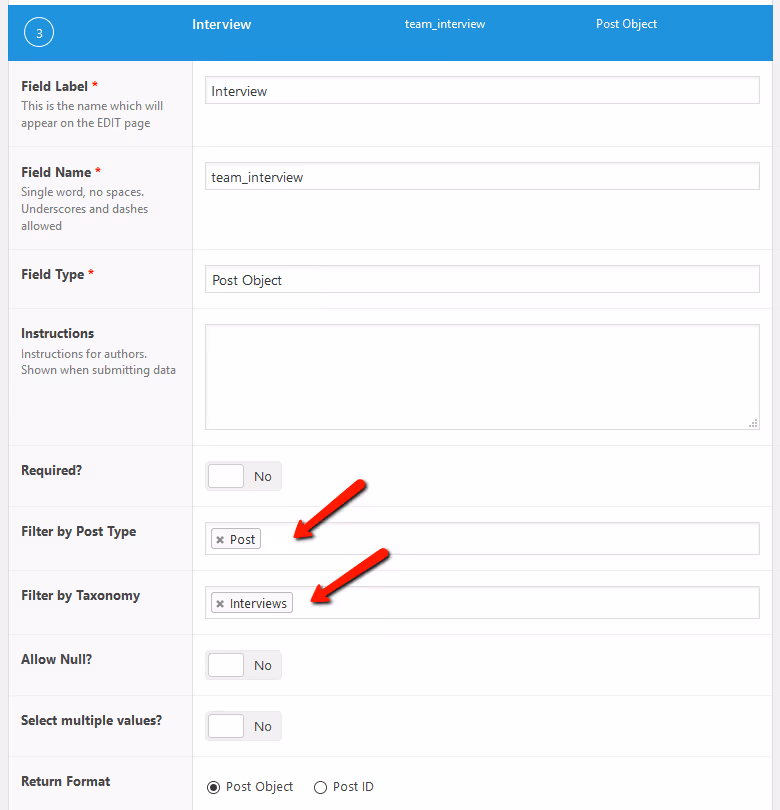Click the Filter by Taxonomy heading

click(81, 596)
